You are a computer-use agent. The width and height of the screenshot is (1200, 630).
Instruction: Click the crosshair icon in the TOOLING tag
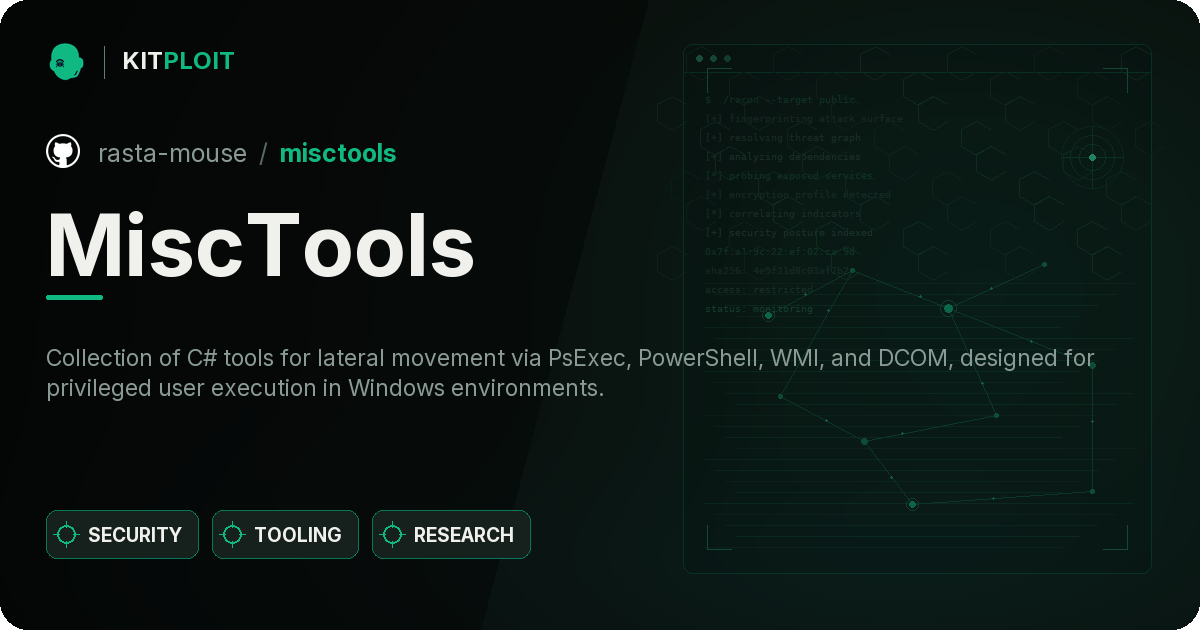click(x=233, y=535)
